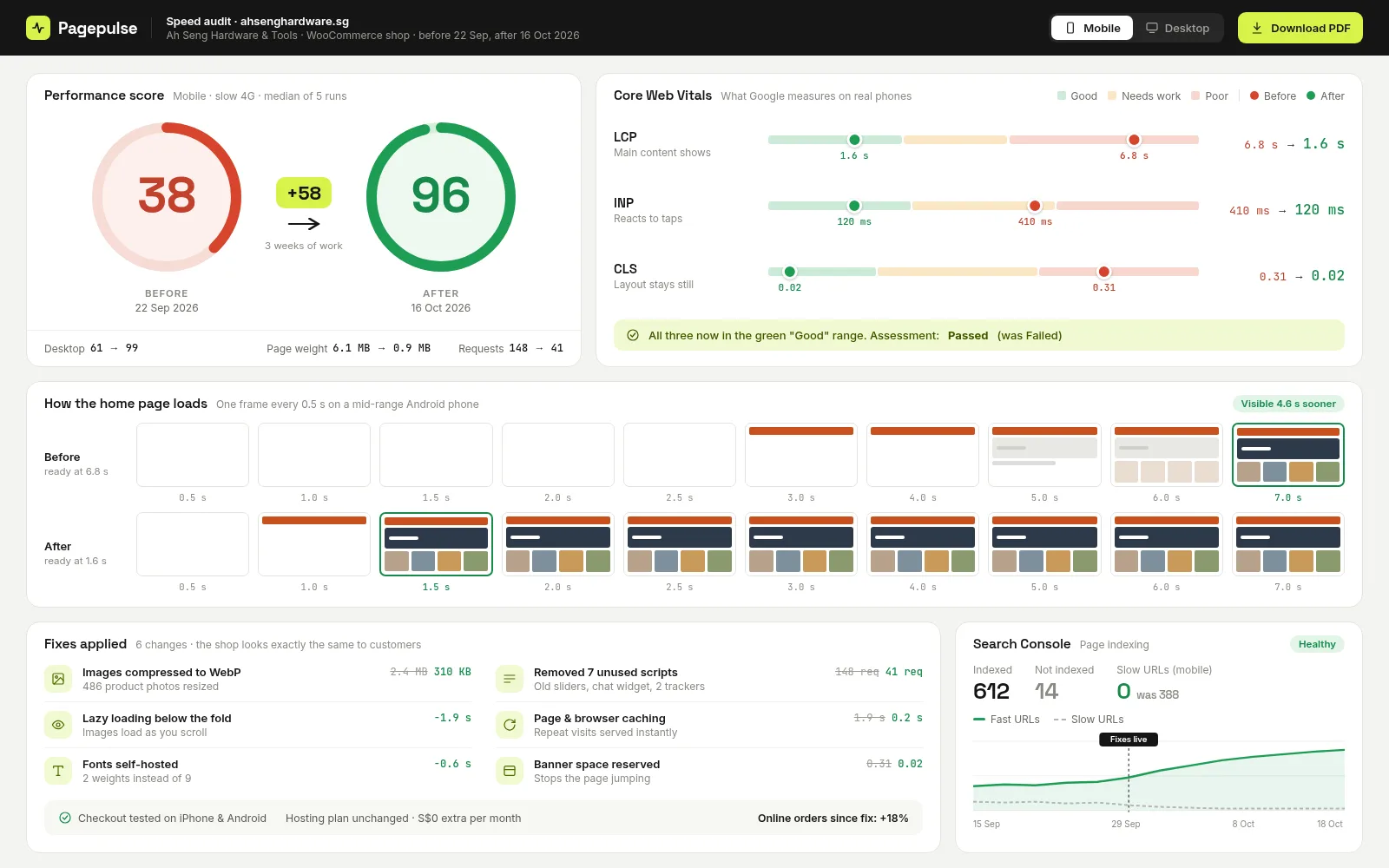This screenshot has width=1389, height=868.
Task: Click the Needs work legend swatch
Action: (x=1112, y=96)
